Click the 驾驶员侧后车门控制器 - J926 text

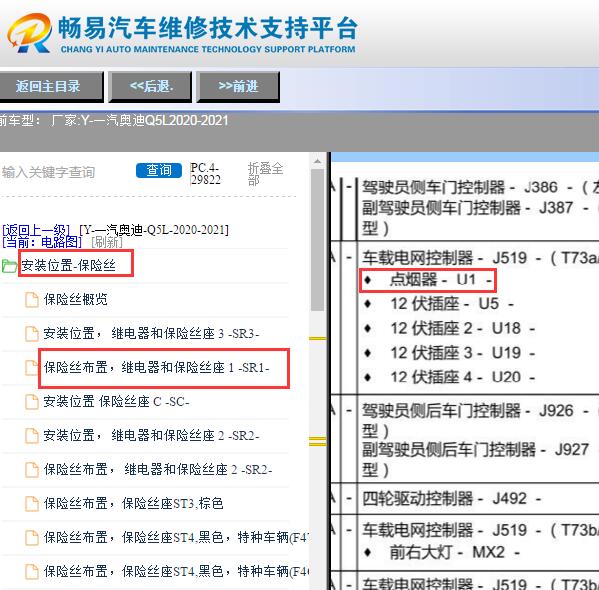pyautogui.click(x=468, y=411)
